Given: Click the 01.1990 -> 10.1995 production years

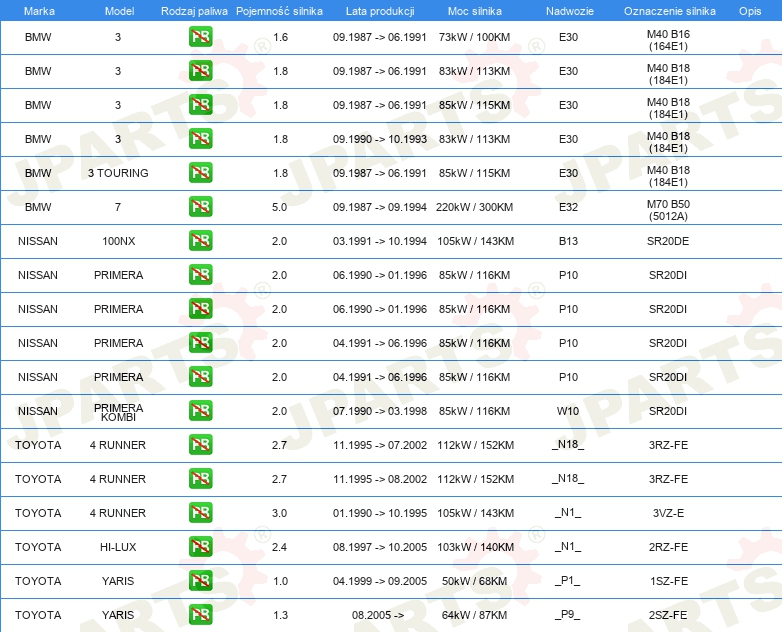Looking at the screenshot, I should coord(380,513).
